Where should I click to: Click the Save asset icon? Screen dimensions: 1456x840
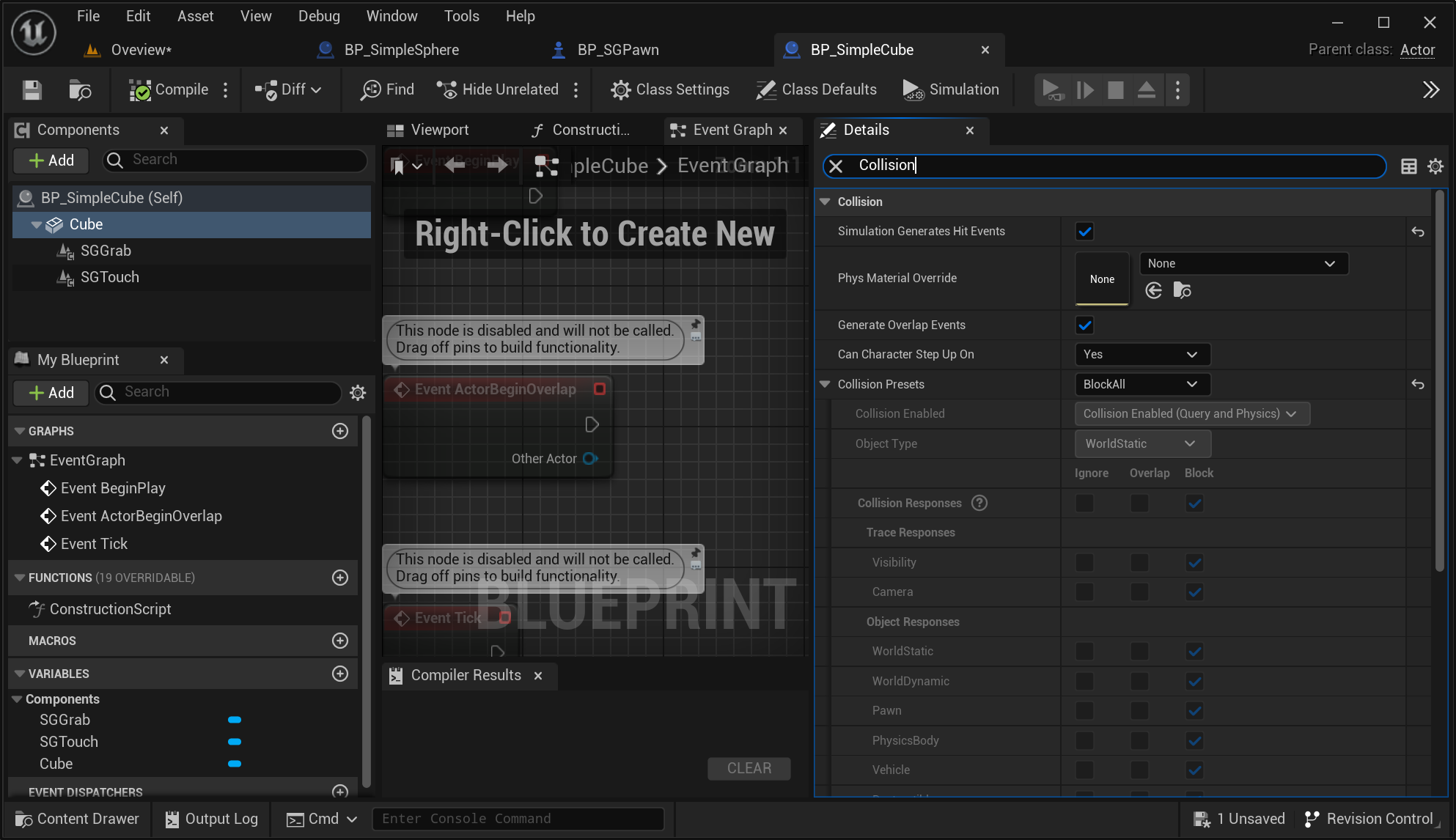[31, 89]
